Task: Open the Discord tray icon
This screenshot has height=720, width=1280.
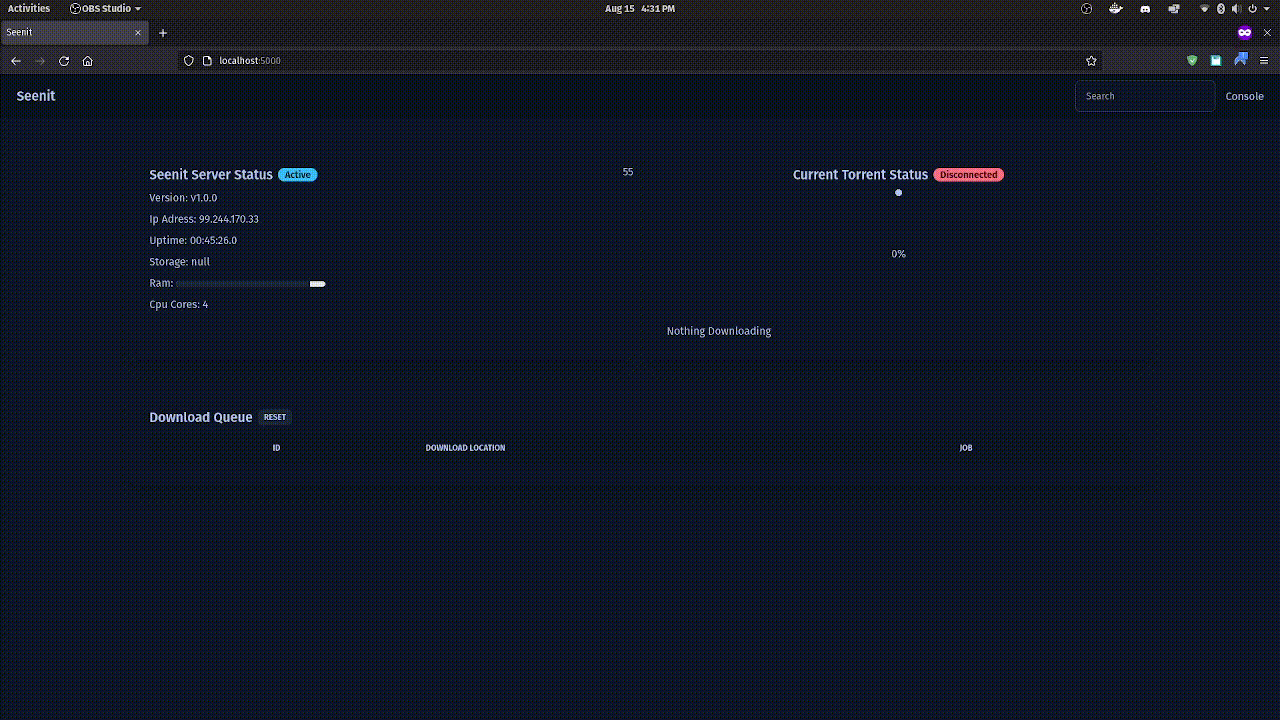Action: tap(1145, 9)
